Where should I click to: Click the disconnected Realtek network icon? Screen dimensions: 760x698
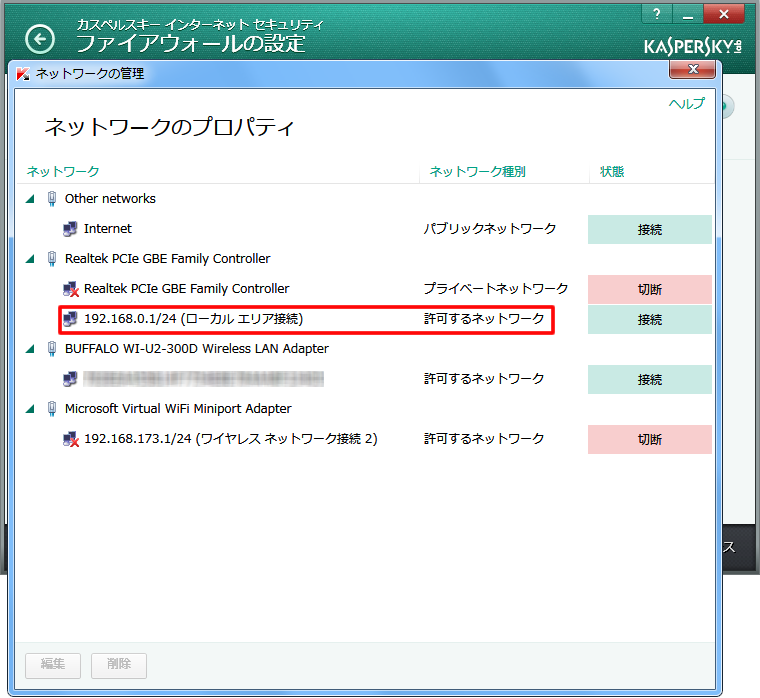[x=70, y=289]
